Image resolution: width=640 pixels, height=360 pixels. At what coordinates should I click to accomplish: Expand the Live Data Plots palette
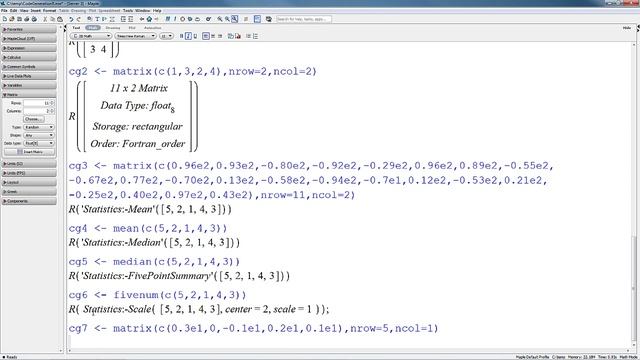point(29,76)
